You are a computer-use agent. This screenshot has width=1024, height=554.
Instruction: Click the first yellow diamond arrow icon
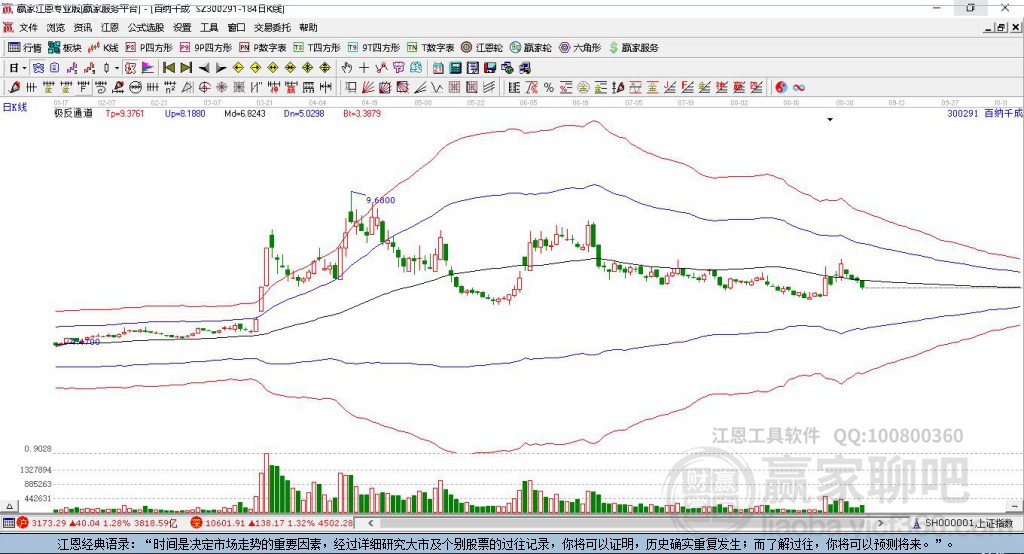pos(238,68)
